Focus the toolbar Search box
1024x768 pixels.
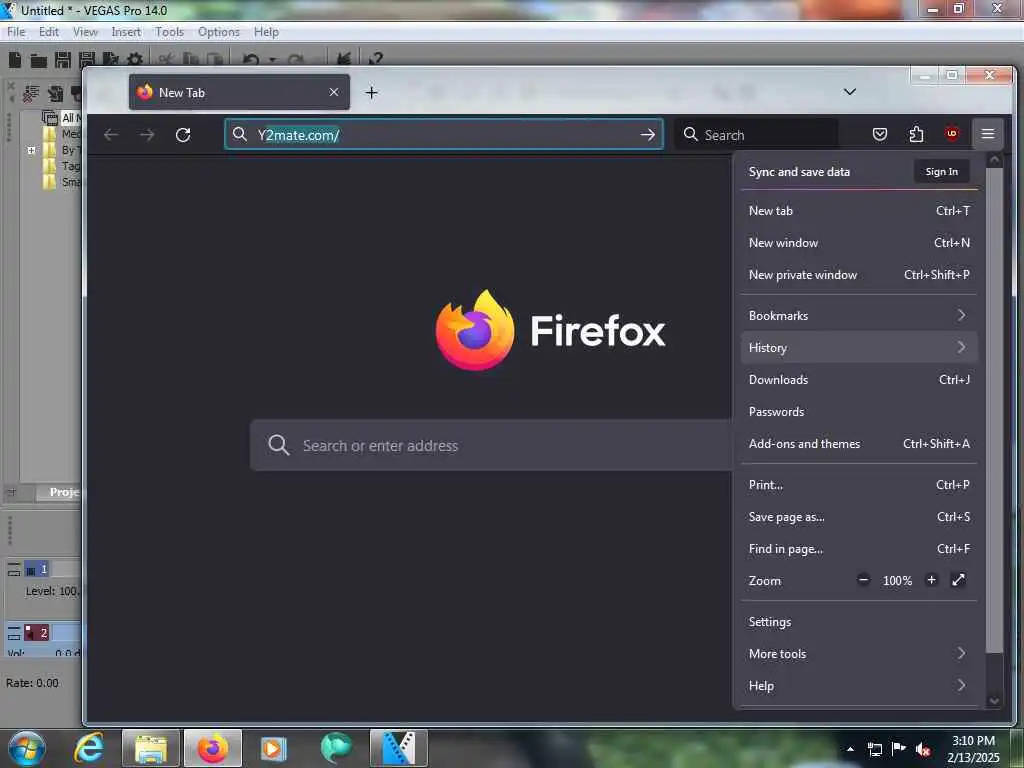756,135
